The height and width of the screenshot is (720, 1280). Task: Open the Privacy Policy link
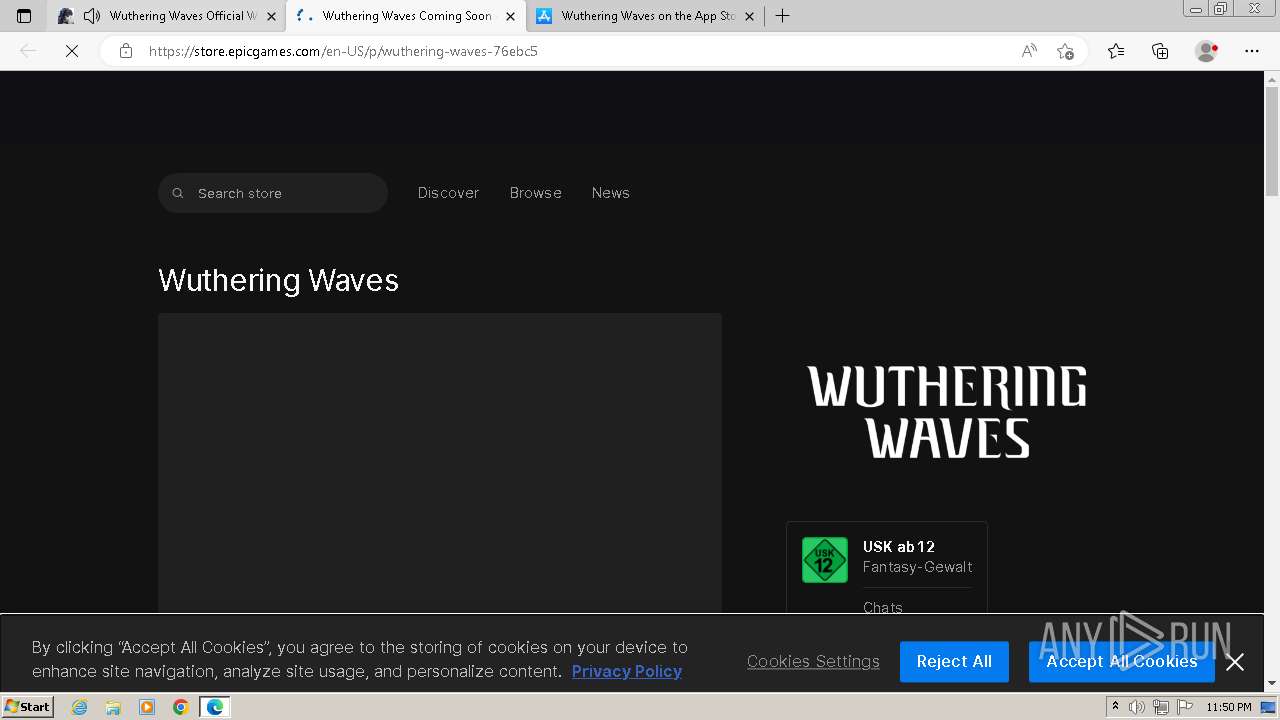click(x=627, y=671)
